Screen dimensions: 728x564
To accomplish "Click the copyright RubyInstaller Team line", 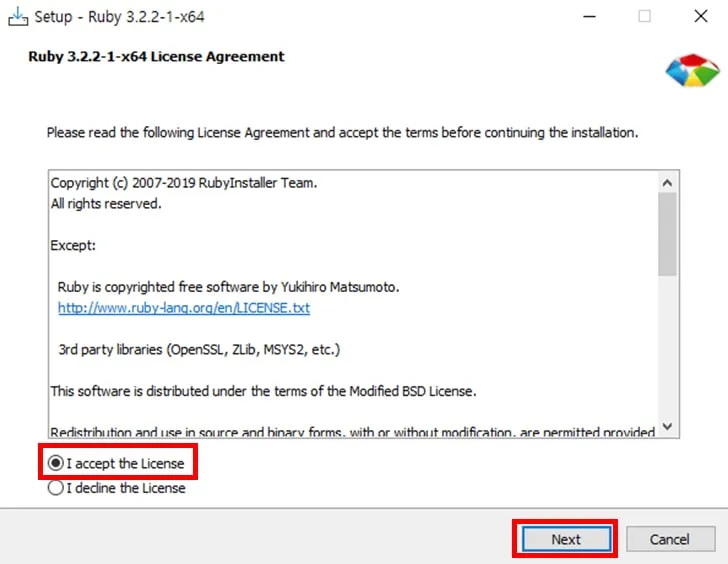I will (x=183, y=183).
